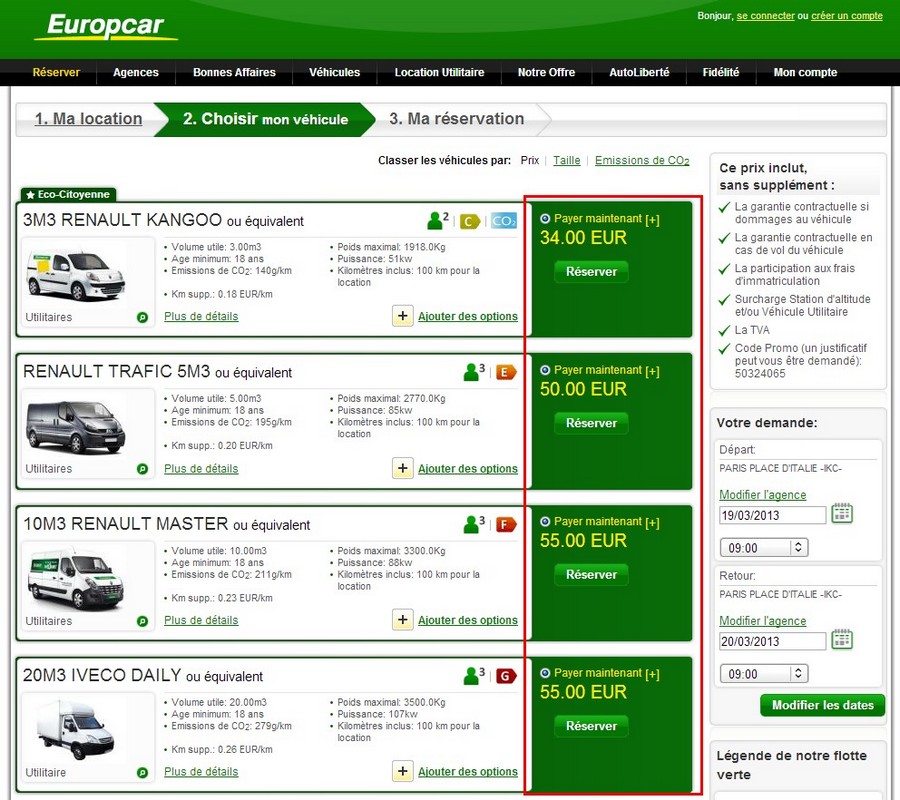Screen dimensions: 900x800
Task: Open Plus de détails for Kangoo
Action: pos(201,316)
